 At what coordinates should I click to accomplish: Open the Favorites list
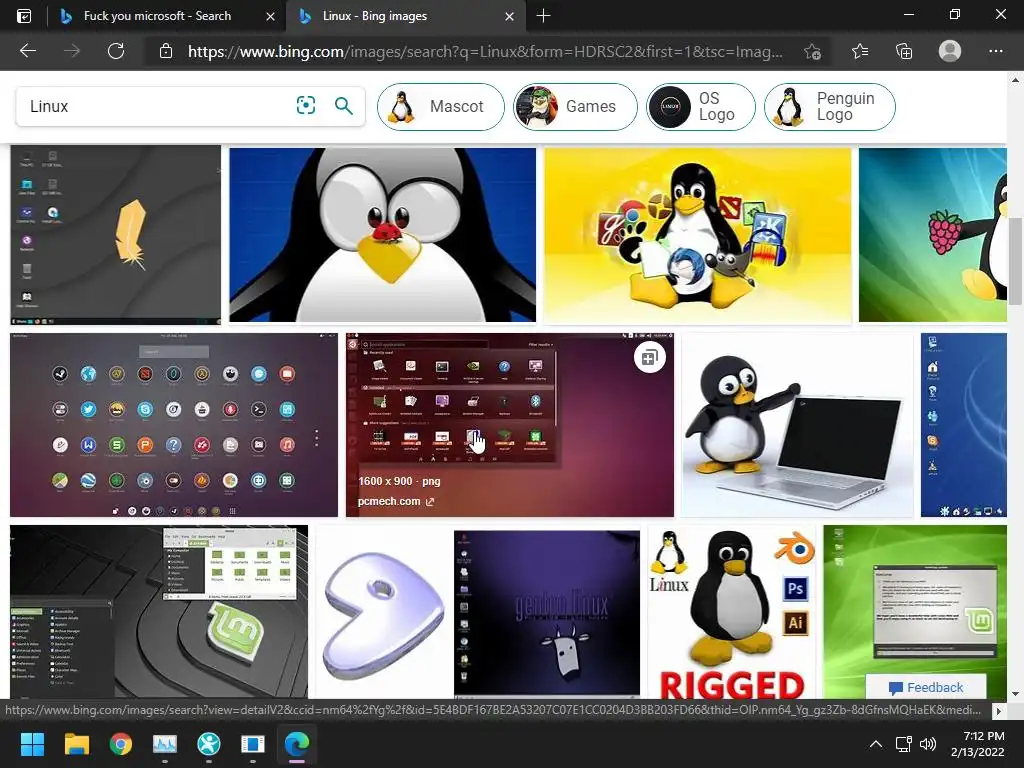coord(860,51)
